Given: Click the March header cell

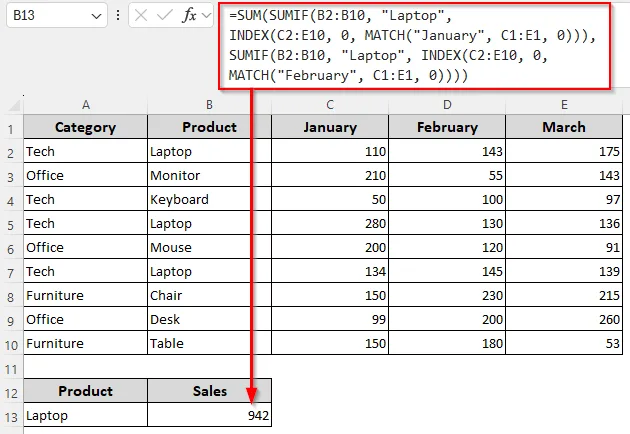Looking at the screenshot, I should tap(564, 127).
